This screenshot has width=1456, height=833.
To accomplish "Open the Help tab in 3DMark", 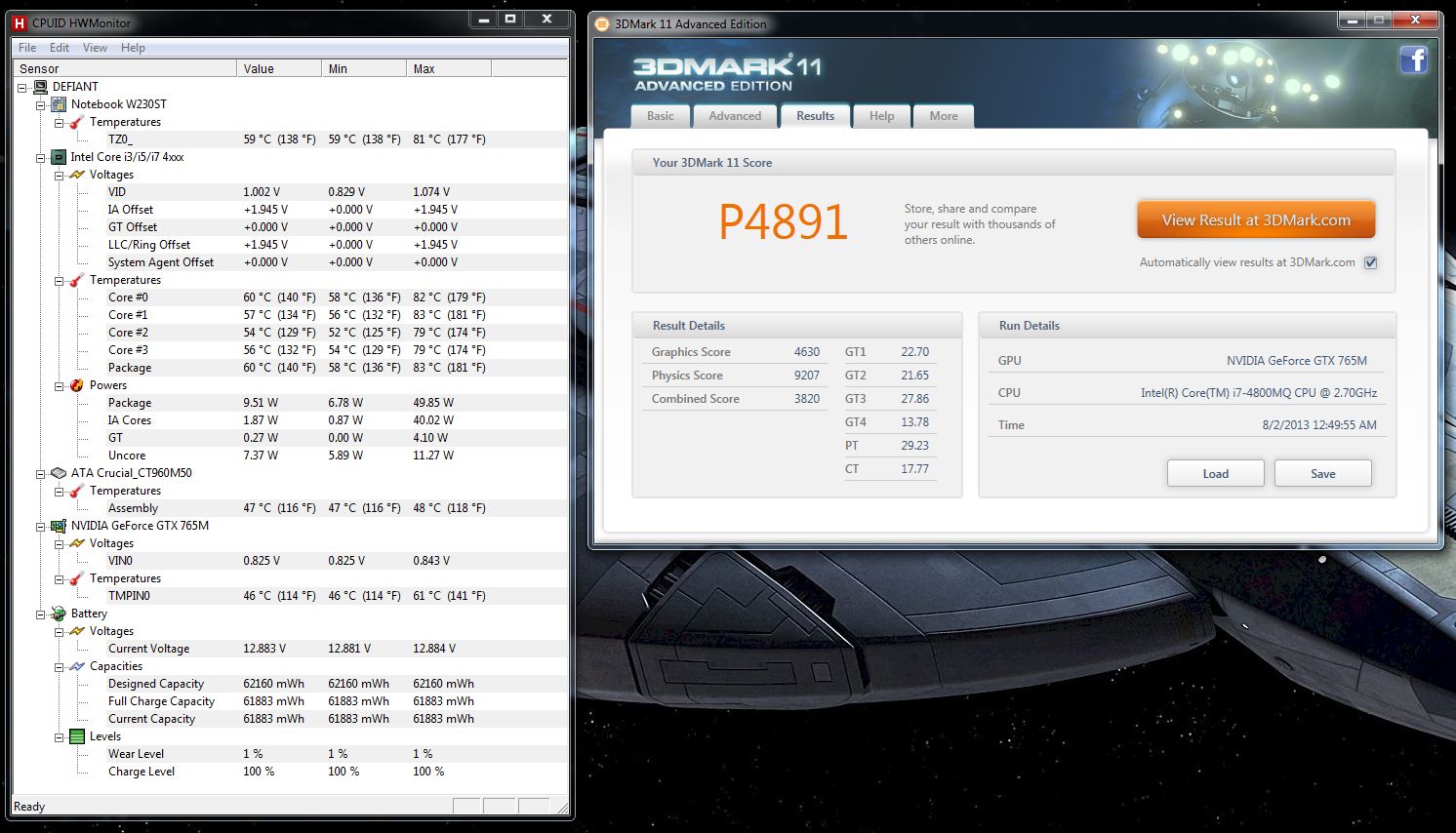I will (x=881, y=116).
